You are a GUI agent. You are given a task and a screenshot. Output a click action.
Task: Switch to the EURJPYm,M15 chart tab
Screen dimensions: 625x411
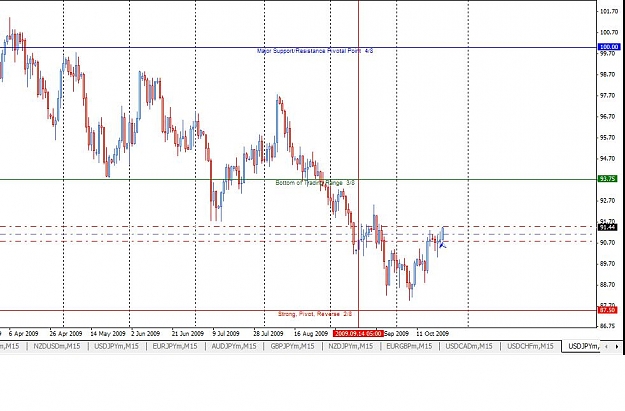[175, 346]
